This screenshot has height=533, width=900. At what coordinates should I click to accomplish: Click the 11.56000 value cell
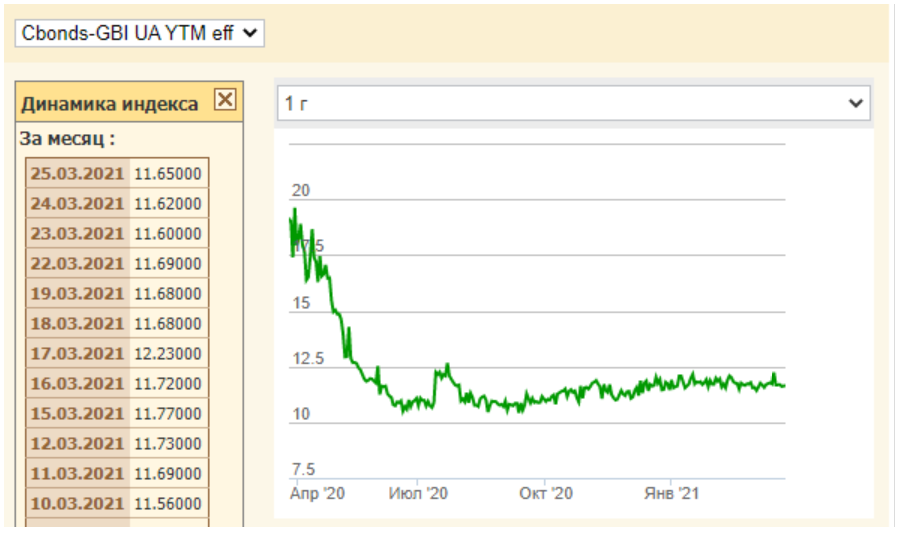point(168,503)
